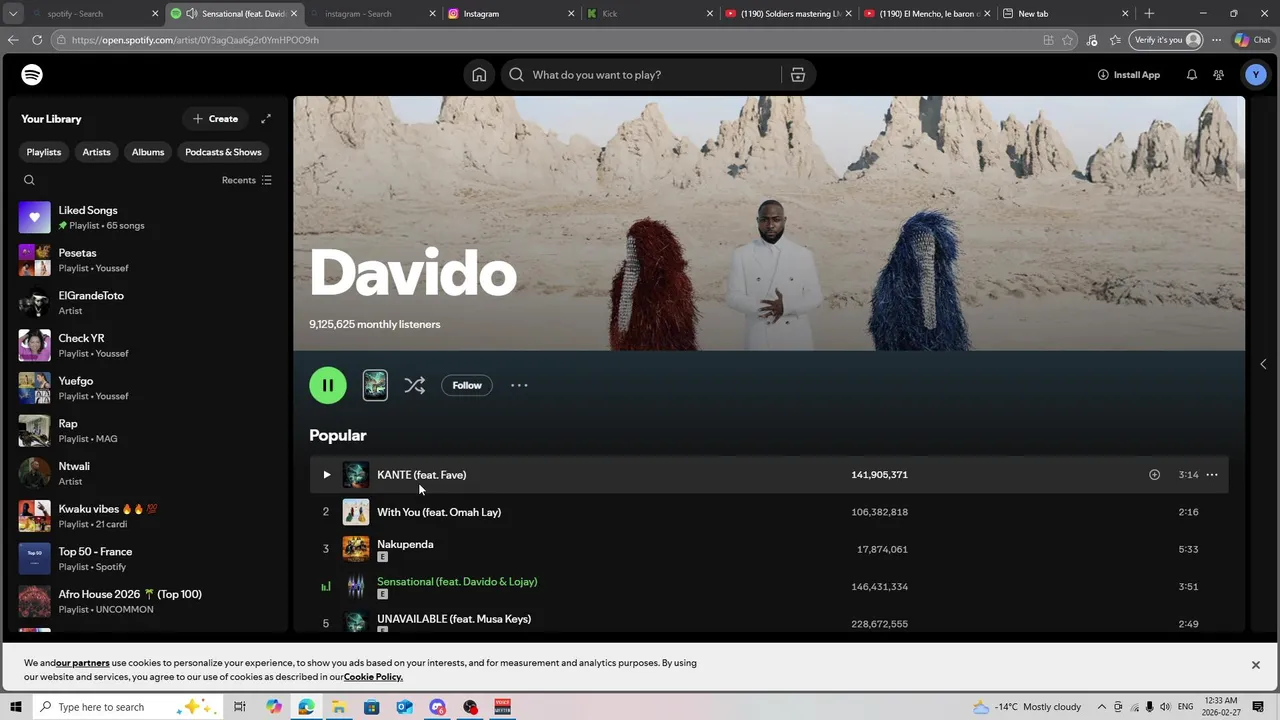Click the taskbar search box
The width and height of the screenshot is (1280, 720).
127,707
